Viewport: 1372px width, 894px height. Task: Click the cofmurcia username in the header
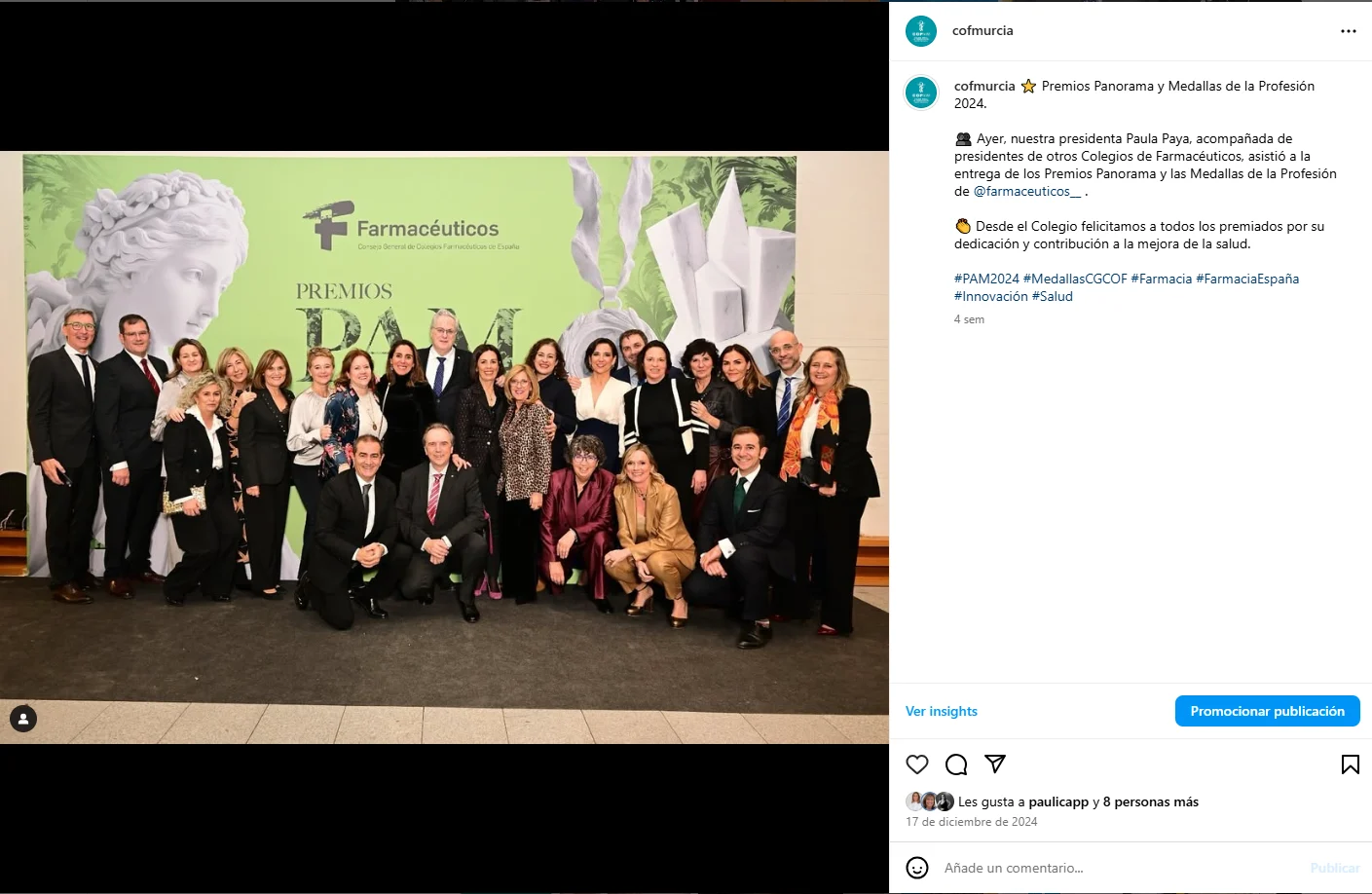click(983, 31)
